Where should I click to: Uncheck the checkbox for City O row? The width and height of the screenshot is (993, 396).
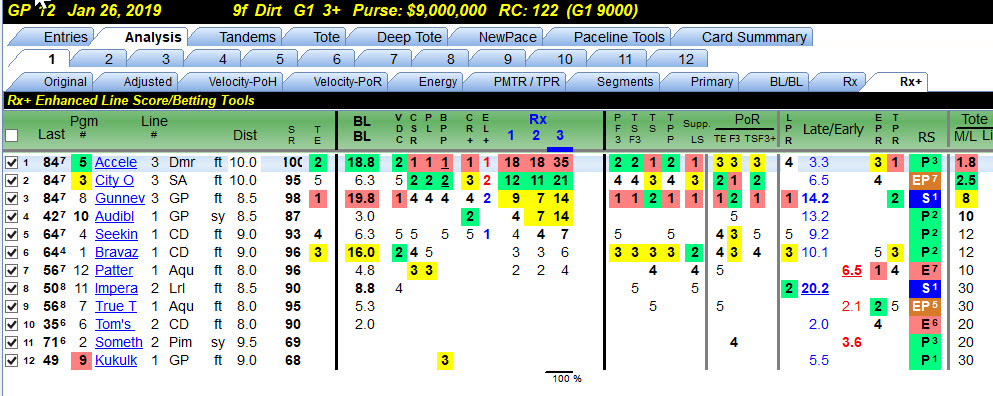point(11,181)
